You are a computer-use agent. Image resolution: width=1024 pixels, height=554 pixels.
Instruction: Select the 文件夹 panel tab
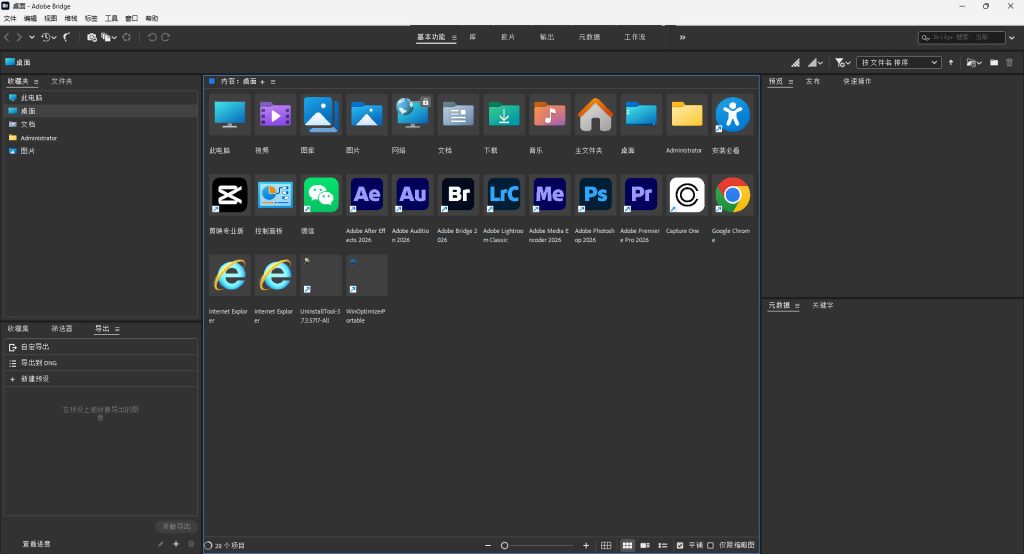click(x=62, y=81)
